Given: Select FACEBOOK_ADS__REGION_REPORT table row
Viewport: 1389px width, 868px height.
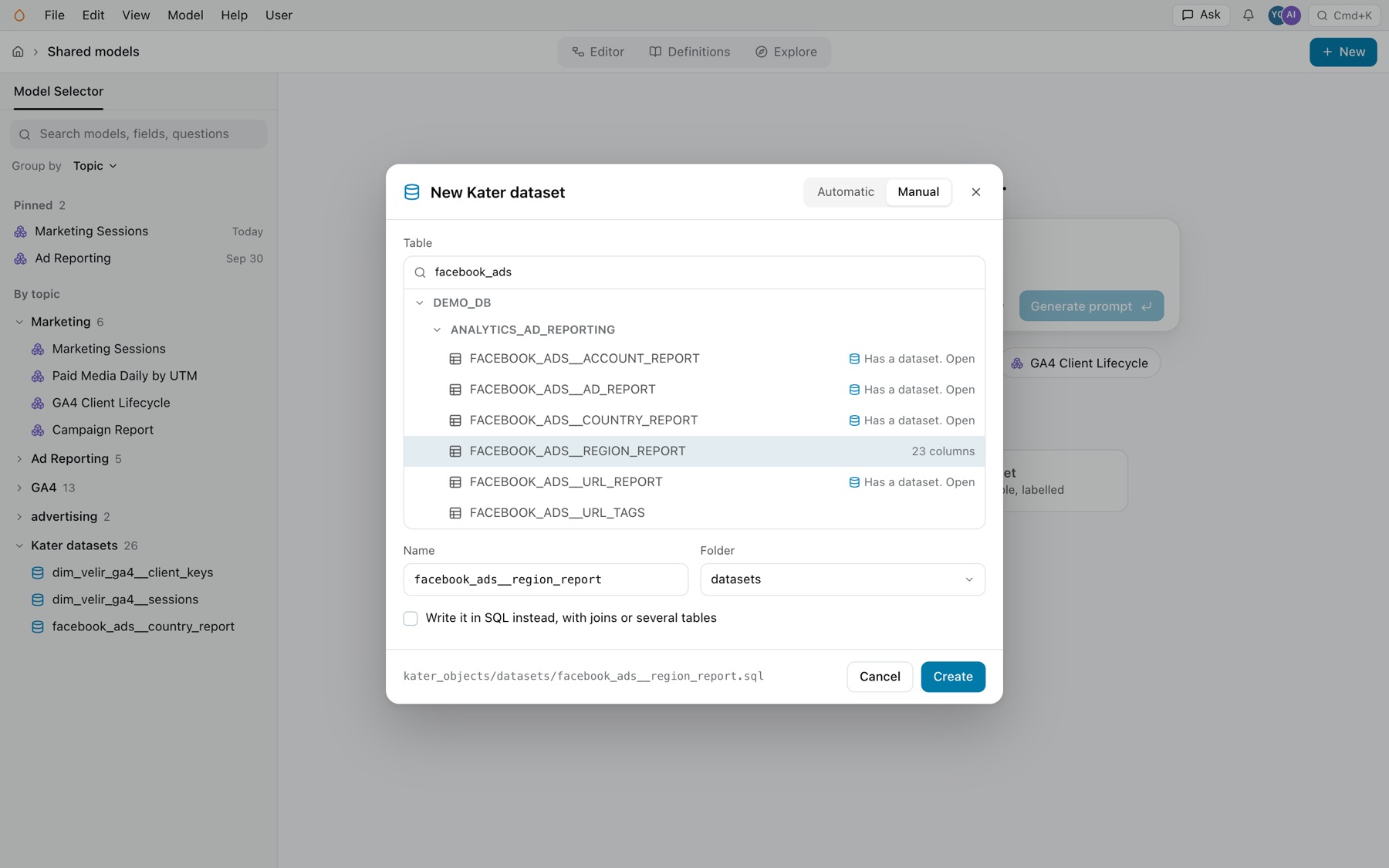Looking at the screenshot, I should coord(694,451).
